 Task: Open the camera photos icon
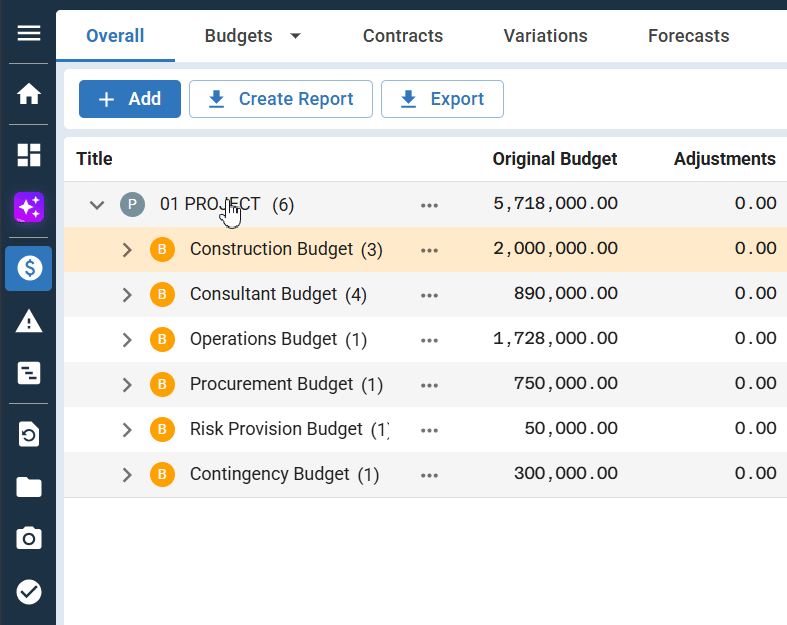(x=29, y=539)
